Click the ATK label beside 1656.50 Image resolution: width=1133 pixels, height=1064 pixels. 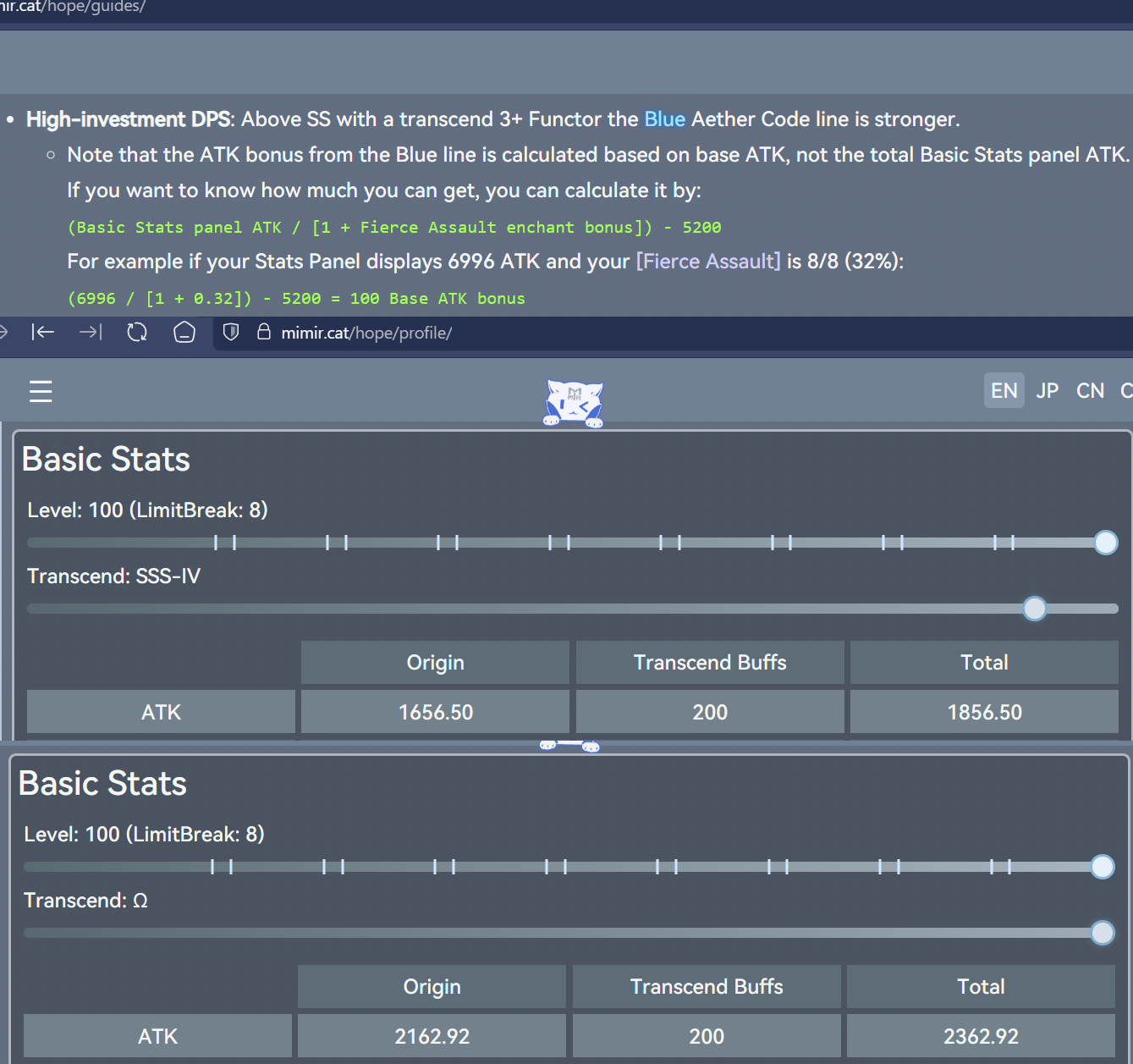(161, 712)
